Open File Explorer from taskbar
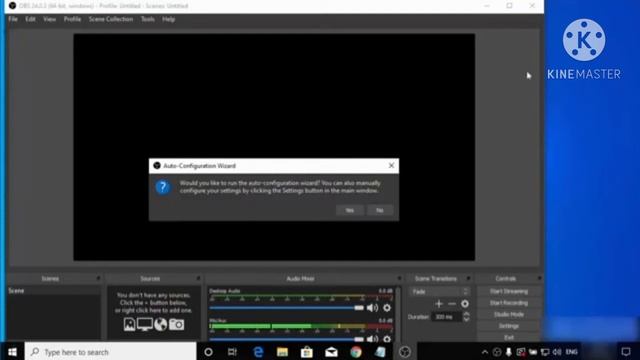Viewport: 640px width, 360px height. point(282,352)
